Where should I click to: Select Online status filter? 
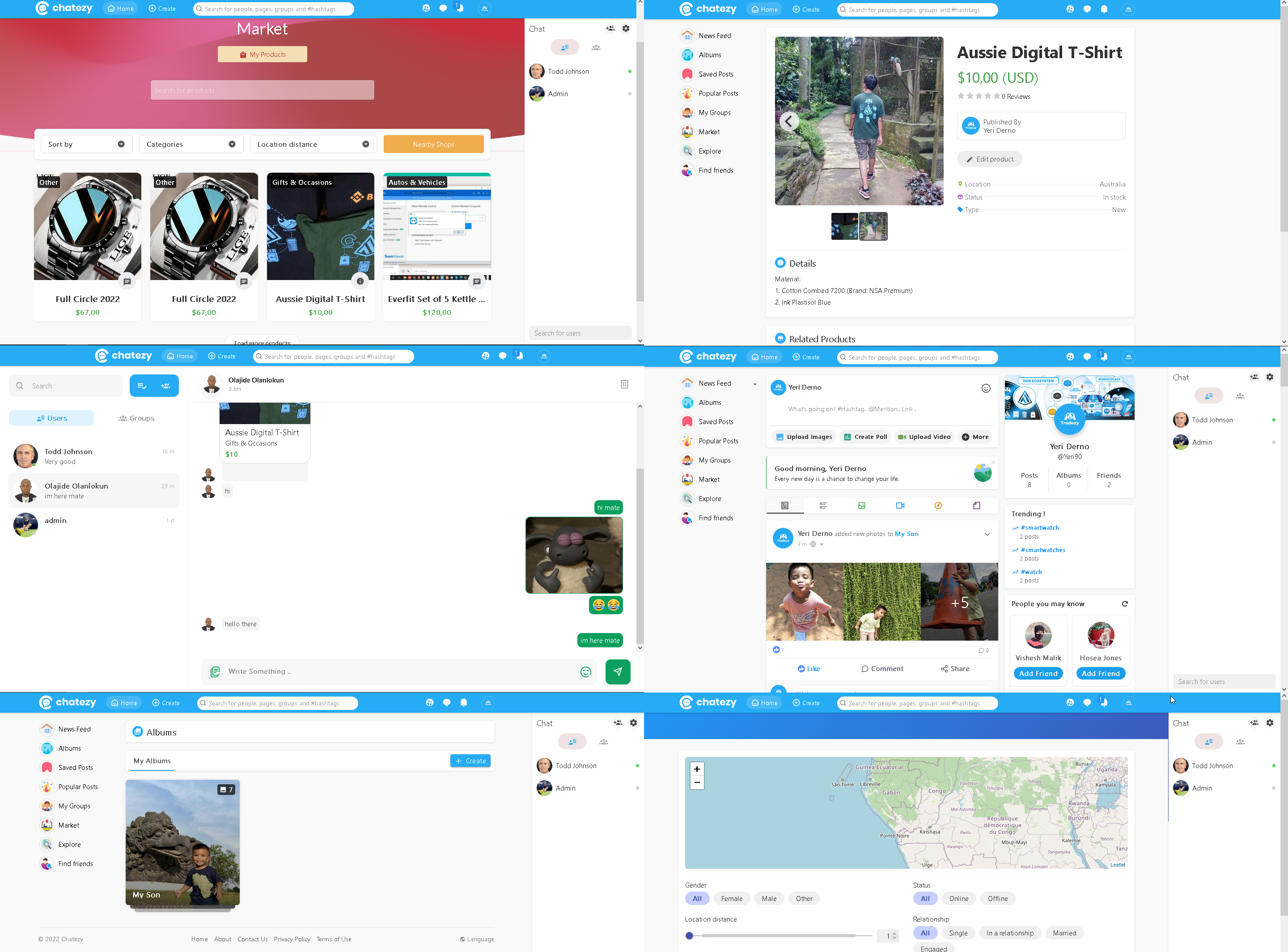pos(958,898)
